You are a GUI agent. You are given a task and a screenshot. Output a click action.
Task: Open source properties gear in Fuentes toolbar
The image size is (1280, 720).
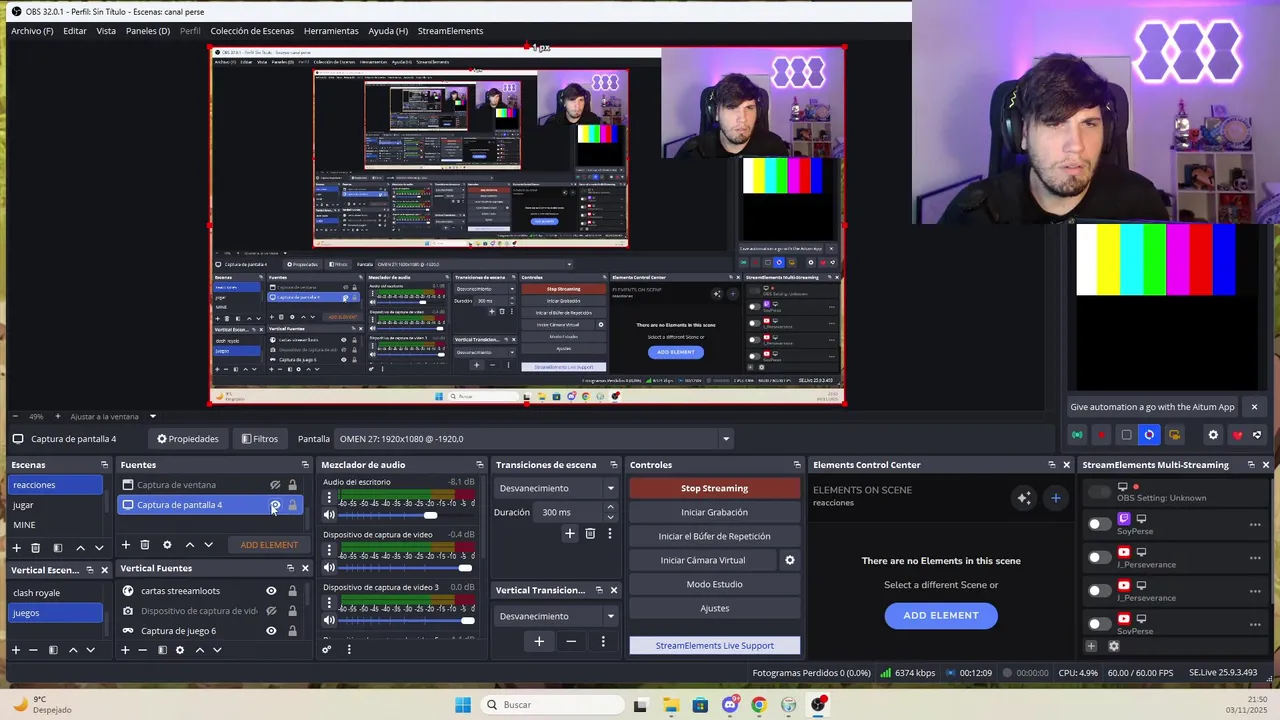coord(167,545)
